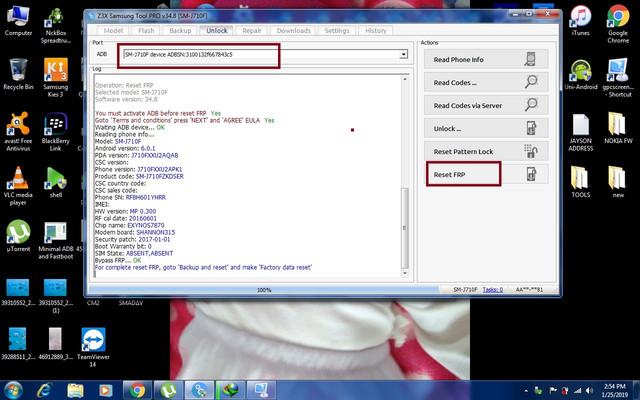Go to the Repair tab
640x400 pixels.
coord(252,31)
